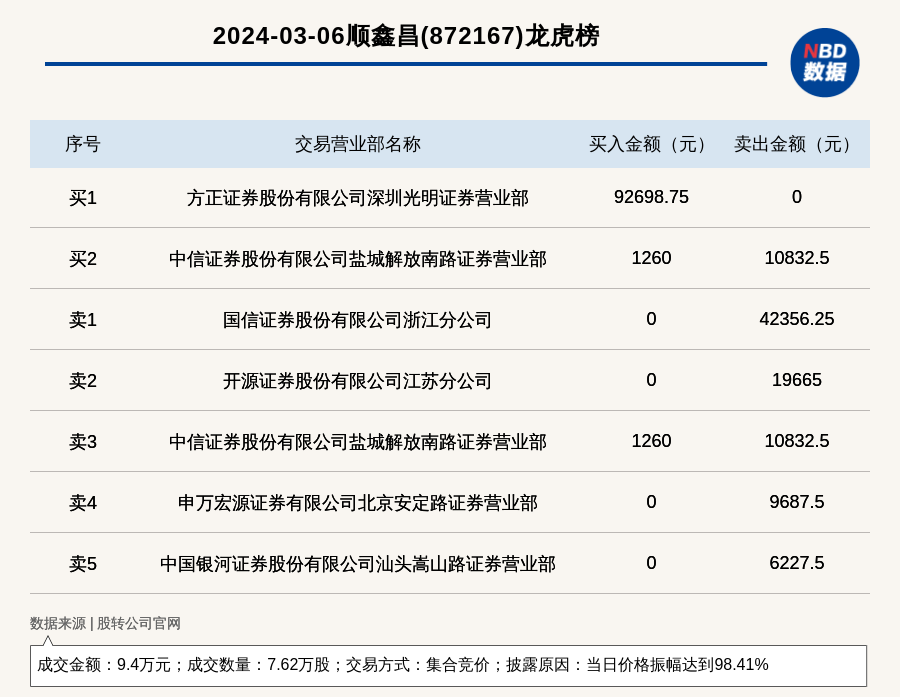The height and width of the screenshot is (697, 900).
Task: Click 申万宏源证券有限公司北京安定路证券营业部
Action: (358, 503)
